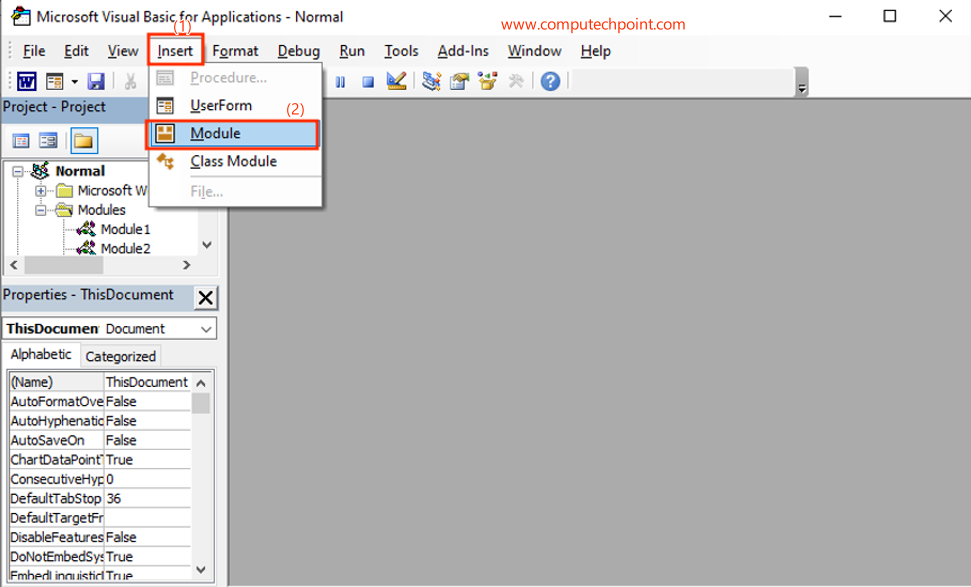The height and width of the screenshot is (587, 971).
Task: Open the Tools menu
Action: point(401,51)
